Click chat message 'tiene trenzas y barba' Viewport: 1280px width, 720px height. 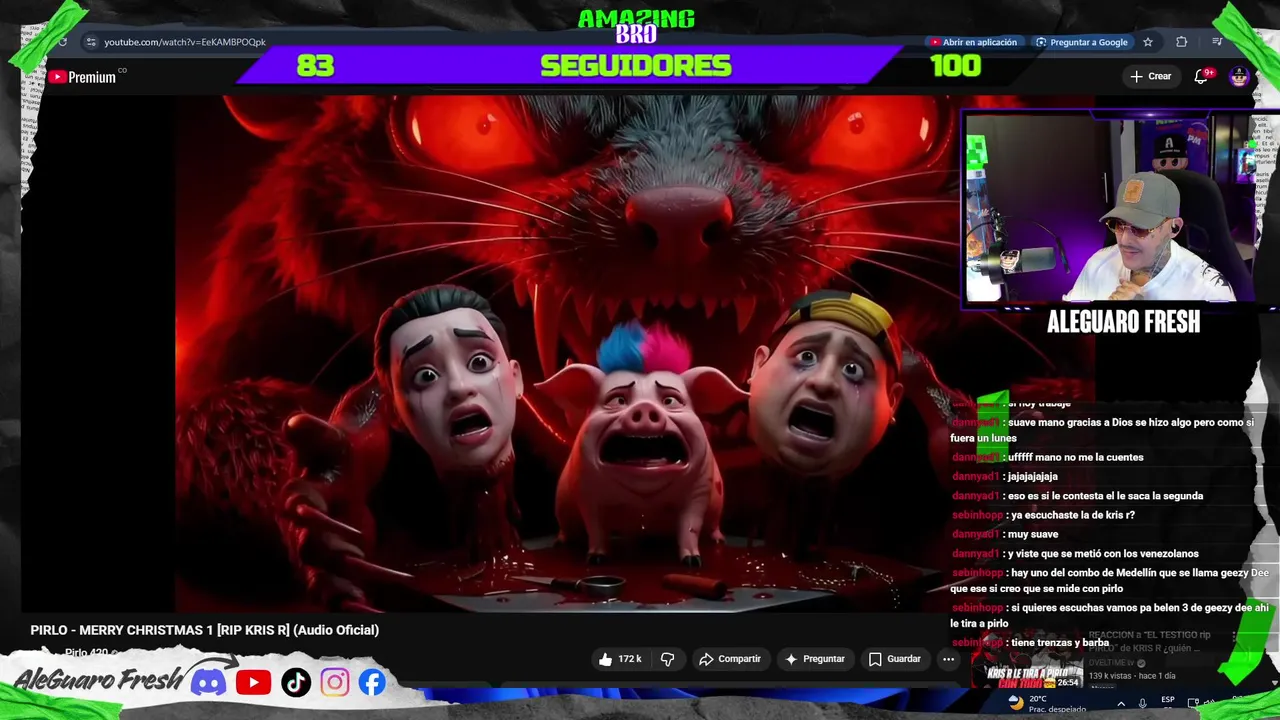point(1058,643)
